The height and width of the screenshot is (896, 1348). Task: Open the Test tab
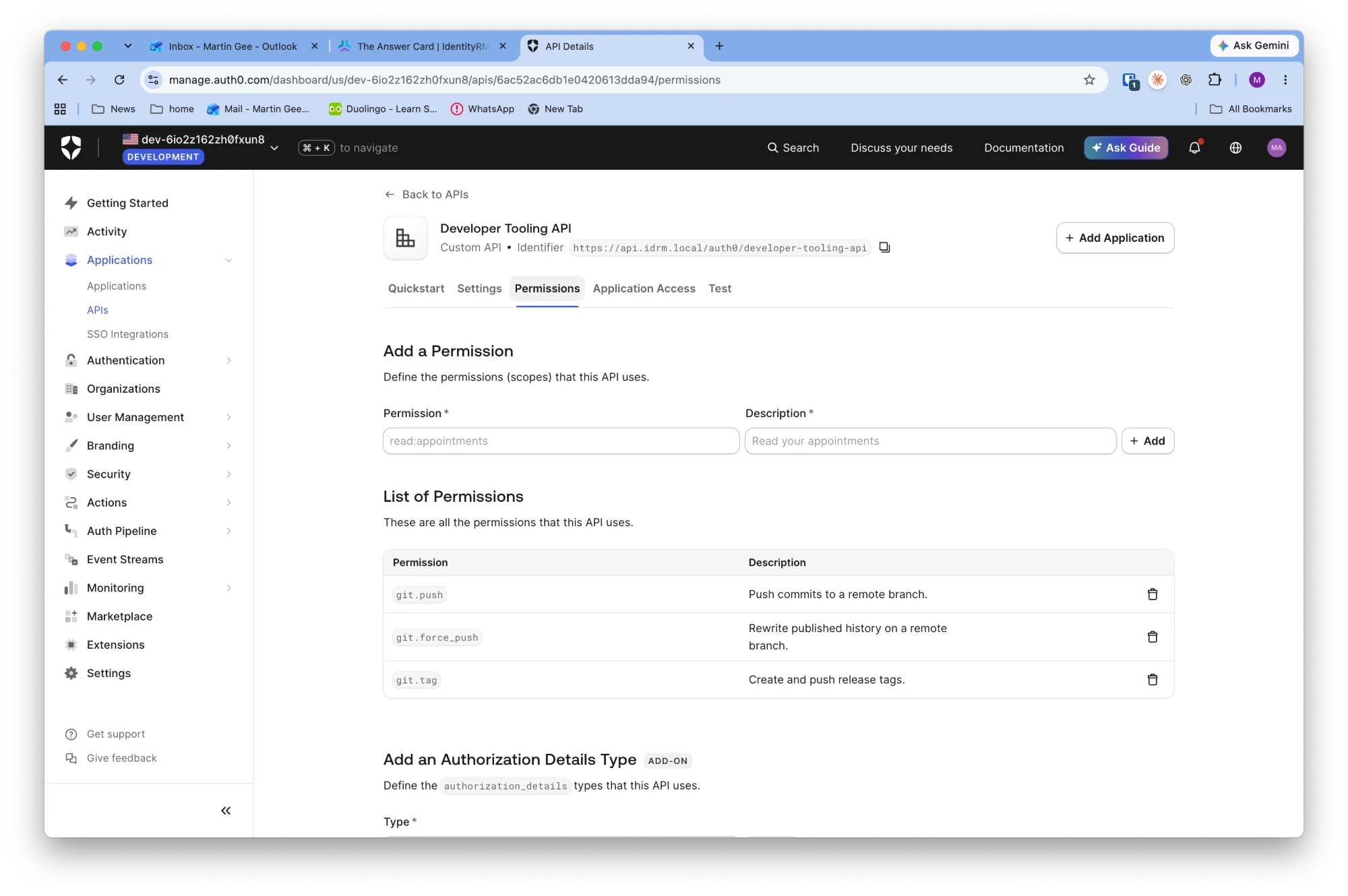pyautogui.click(x=719, y=288)
